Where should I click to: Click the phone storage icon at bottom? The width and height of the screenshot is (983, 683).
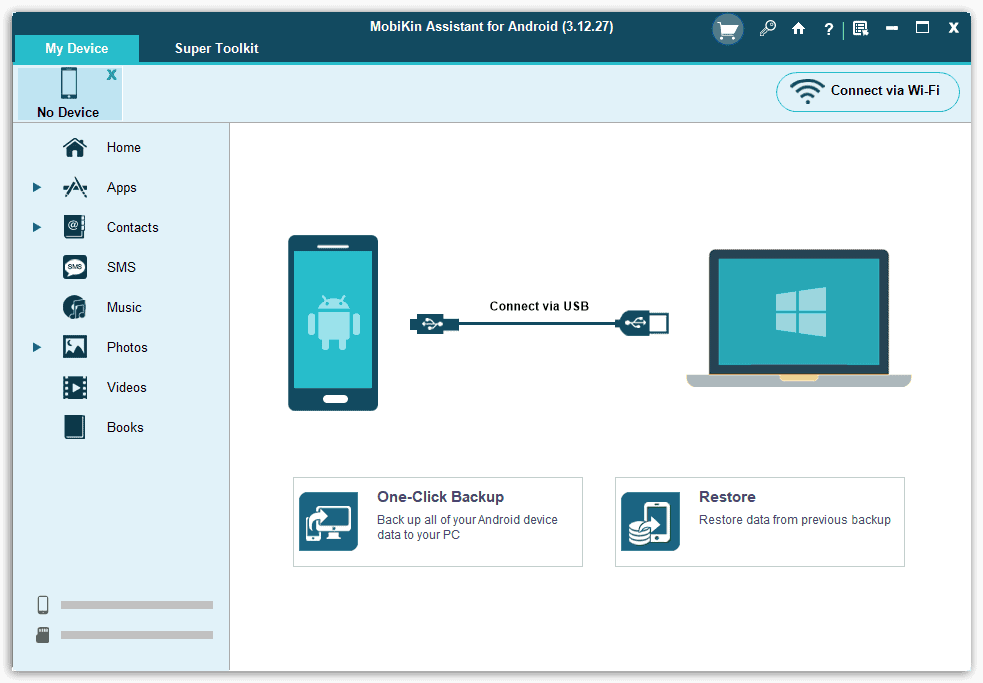(43, 605)
